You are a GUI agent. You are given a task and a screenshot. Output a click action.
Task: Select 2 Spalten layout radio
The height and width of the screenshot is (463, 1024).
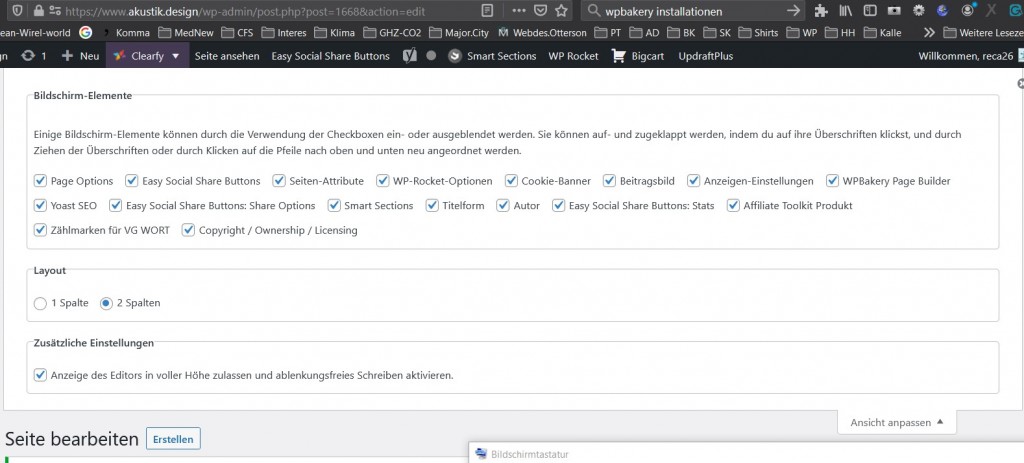coord(106,303)
